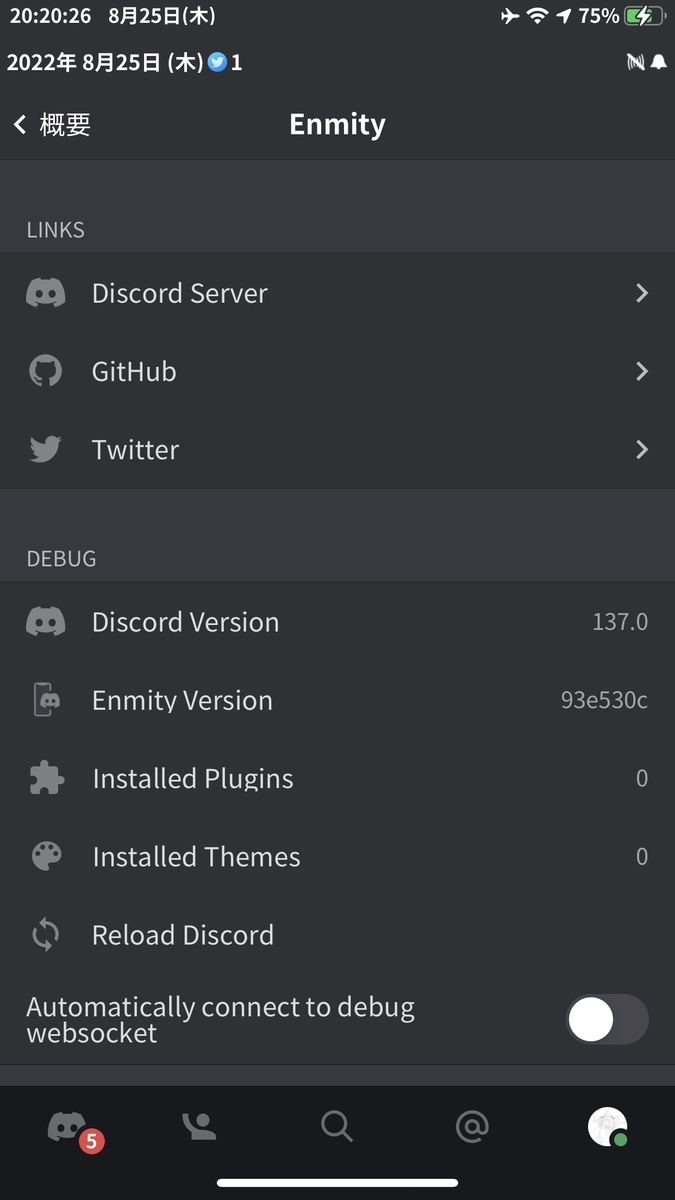Click the Twitter bird icon under Links

[x=45, y=449]
